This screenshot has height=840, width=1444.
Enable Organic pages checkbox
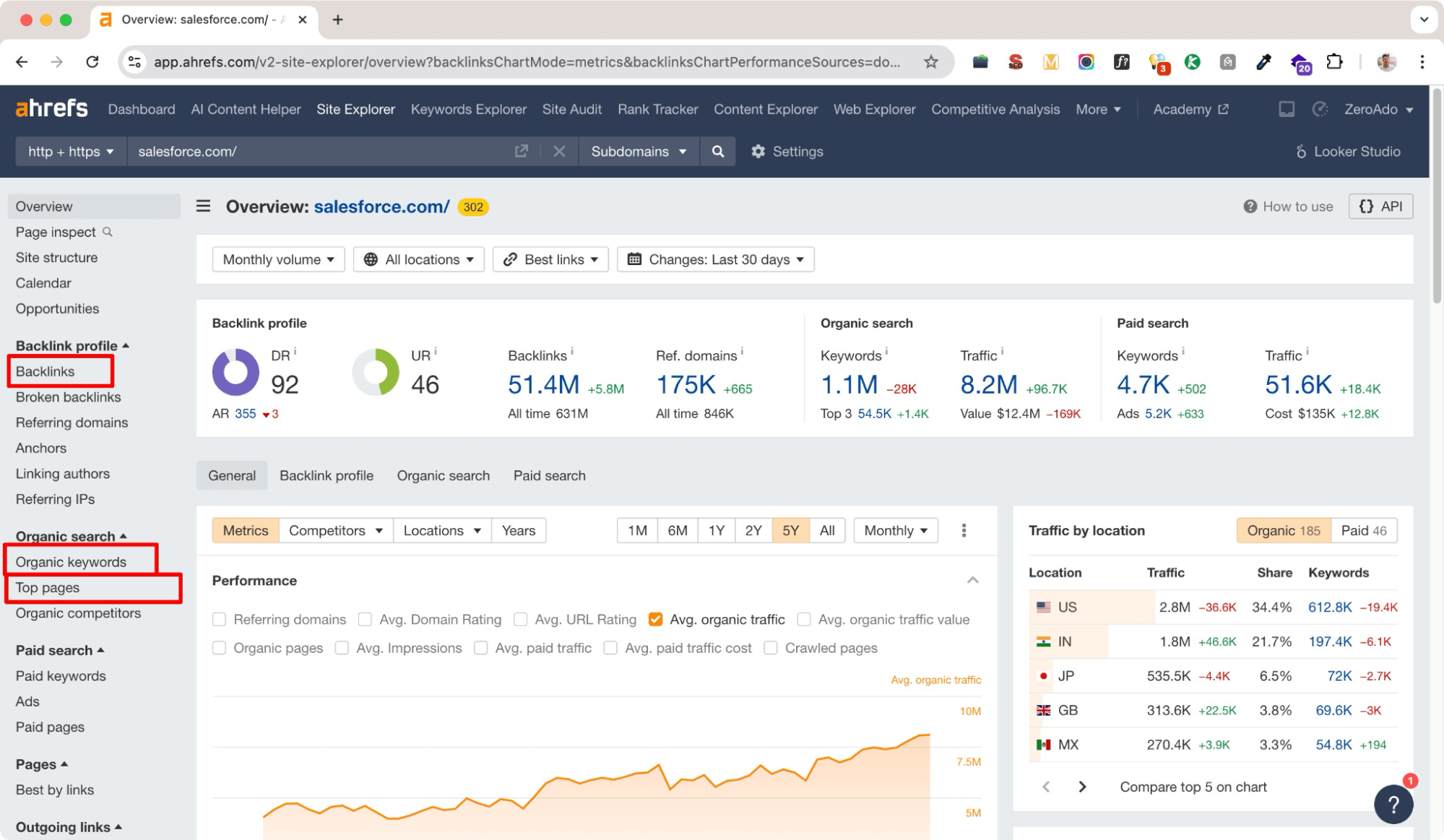click(219, 648)
